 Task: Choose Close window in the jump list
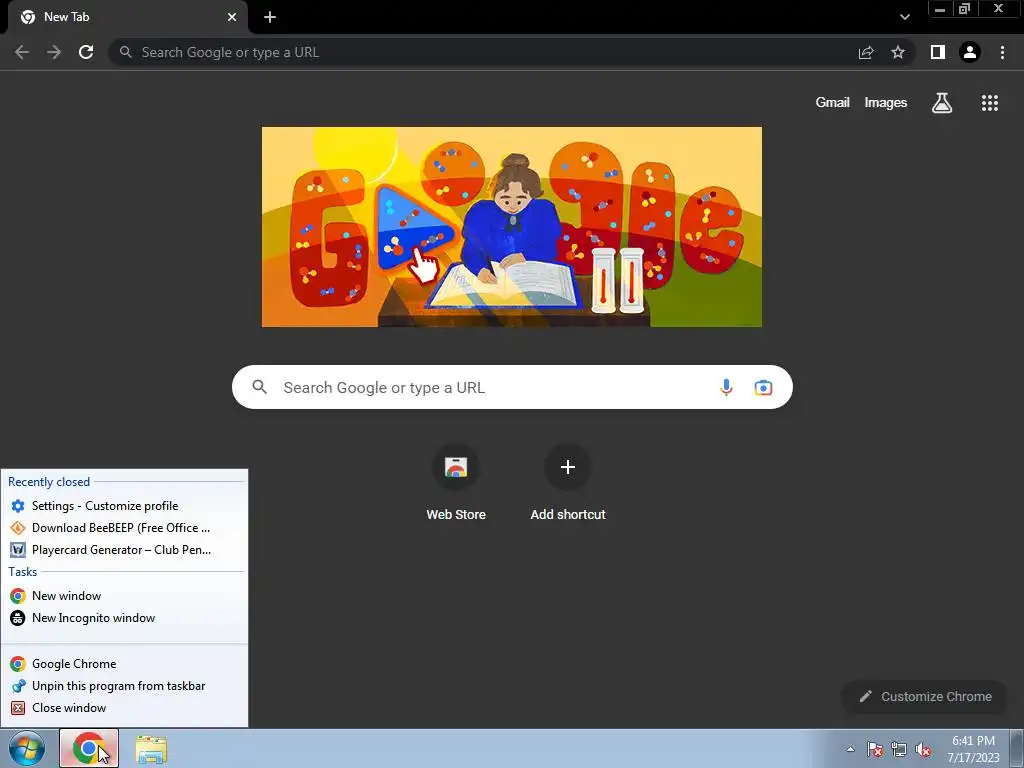124,708
